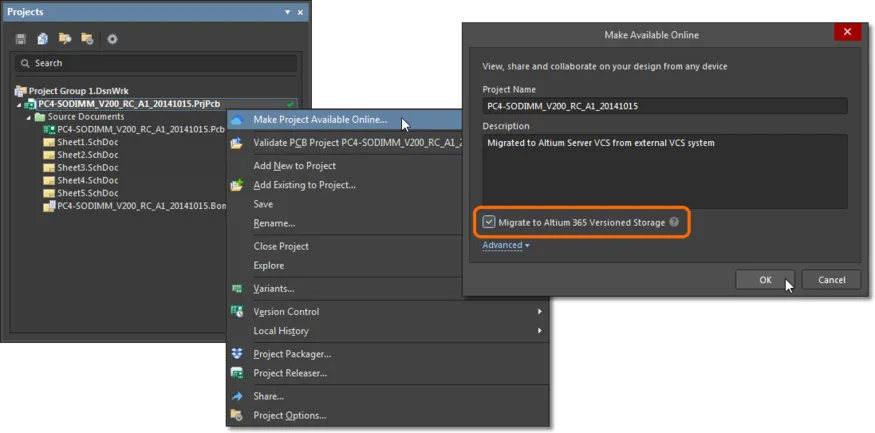Choose Share... menu entry text
Viewport: 875px width, 433px height.
[269, 396]
